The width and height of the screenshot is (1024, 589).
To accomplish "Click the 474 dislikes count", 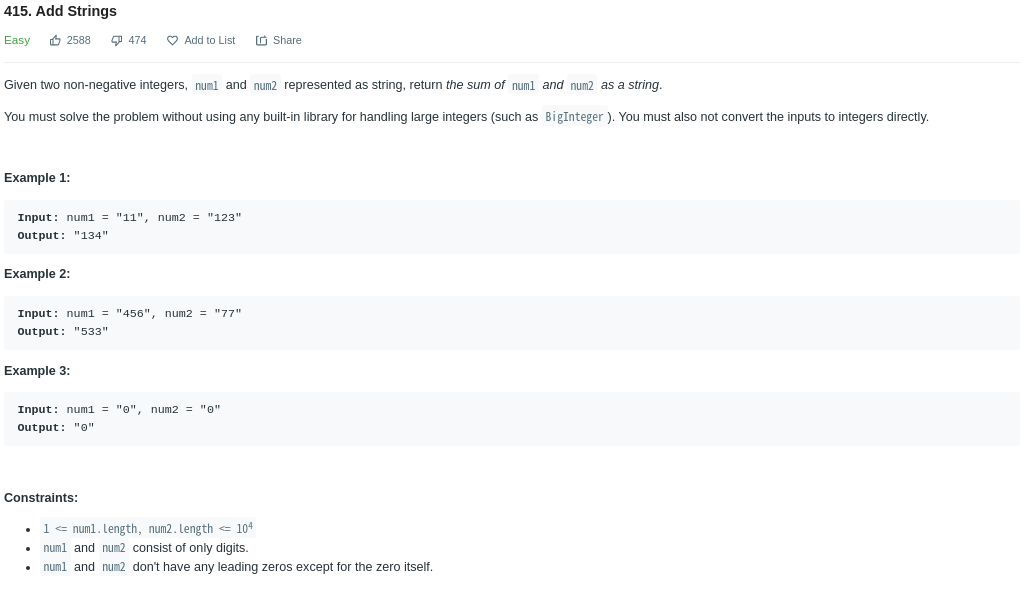I will pyautogui.click(x=137, y=40).
